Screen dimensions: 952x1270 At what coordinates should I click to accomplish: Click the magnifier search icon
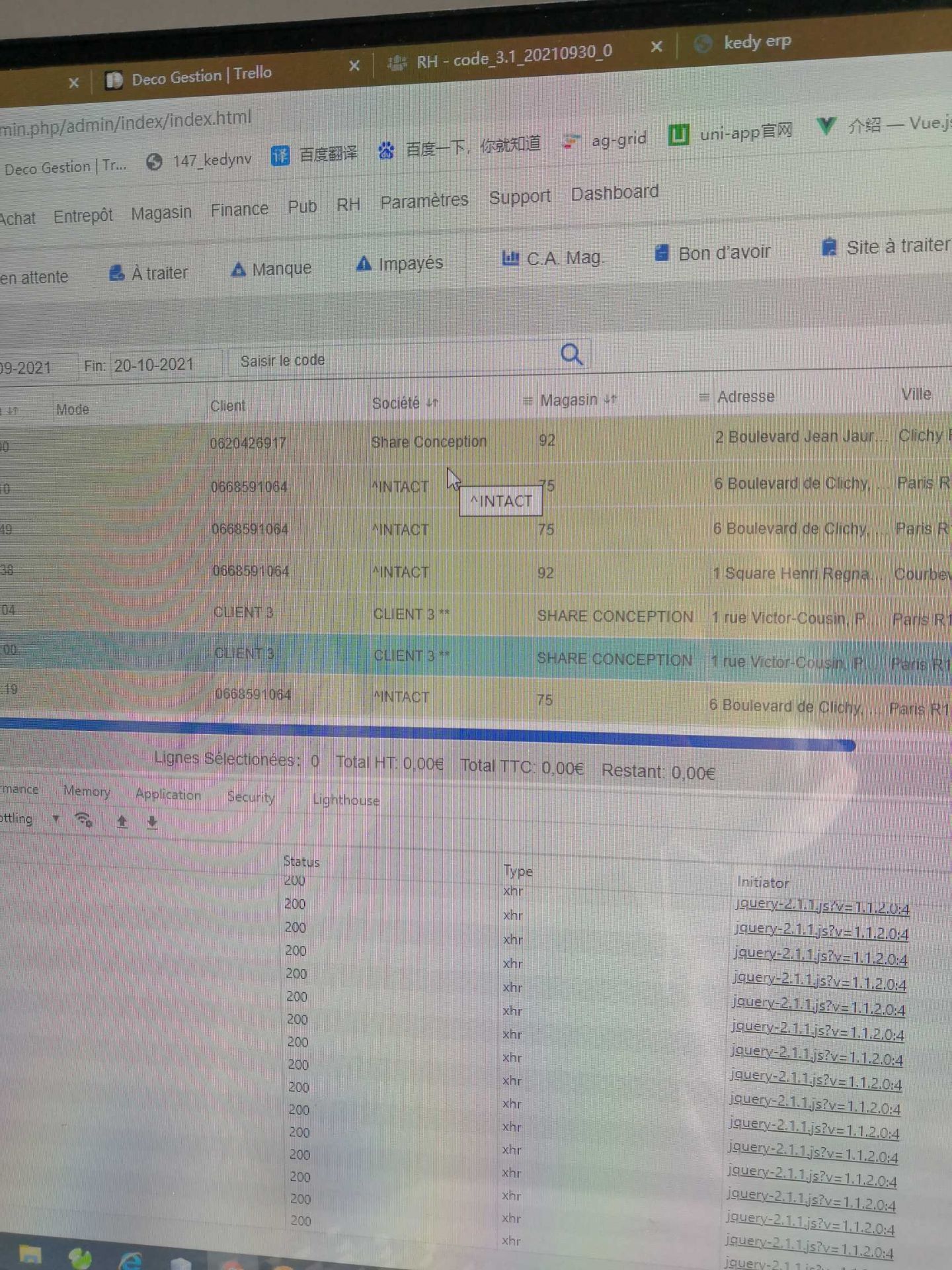tap(571, 355)
